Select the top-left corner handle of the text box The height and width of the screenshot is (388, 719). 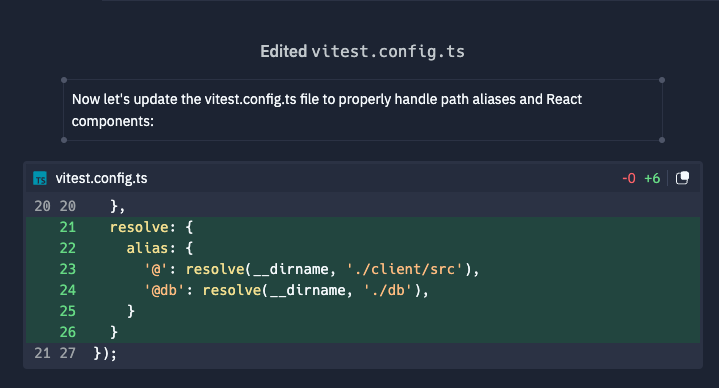64,80
